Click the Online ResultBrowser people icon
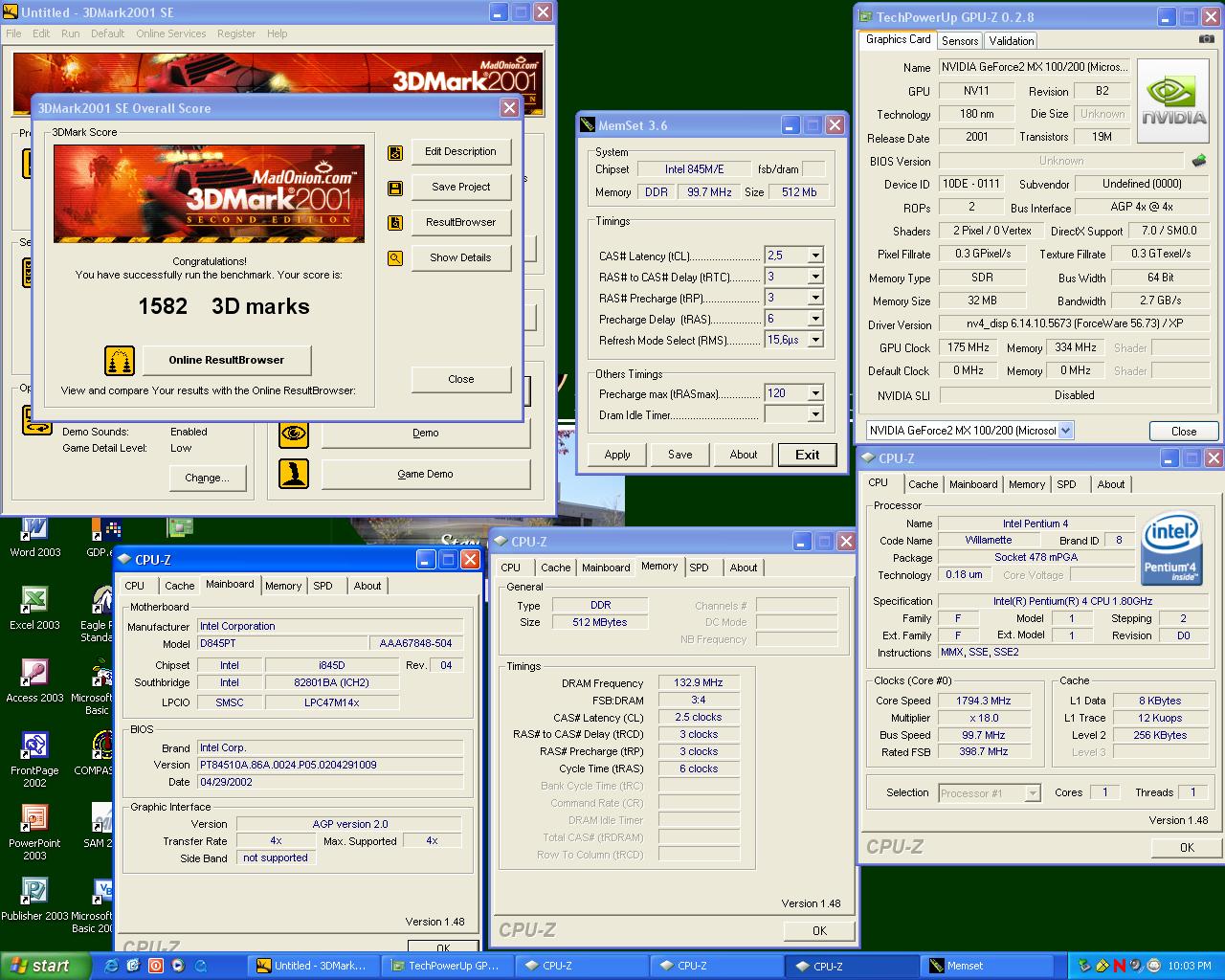1225x980 pixels. click(120, 361)
